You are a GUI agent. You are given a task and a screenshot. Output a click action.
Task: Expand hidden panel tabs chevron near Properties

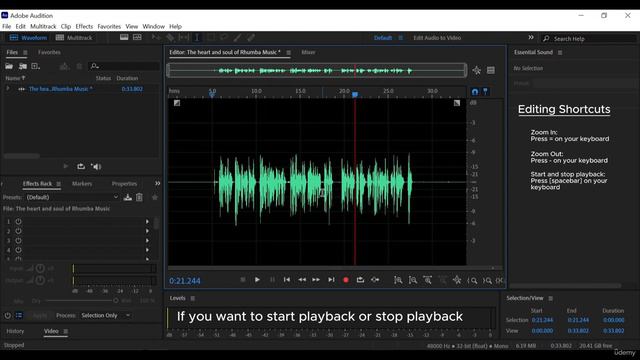coord(158,184)
